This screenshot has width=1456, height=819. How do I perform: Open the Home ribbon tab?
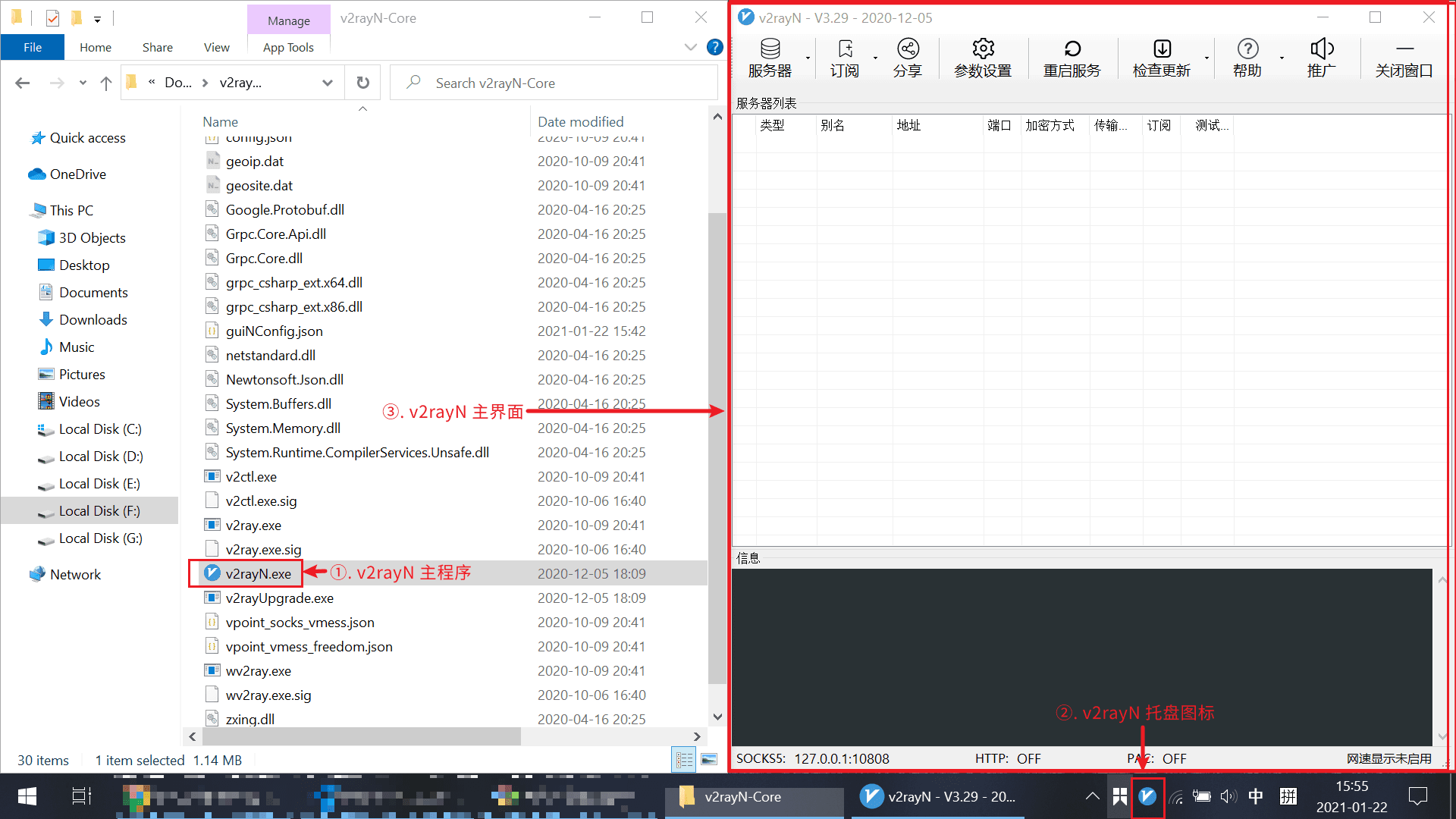coord(96,47)
